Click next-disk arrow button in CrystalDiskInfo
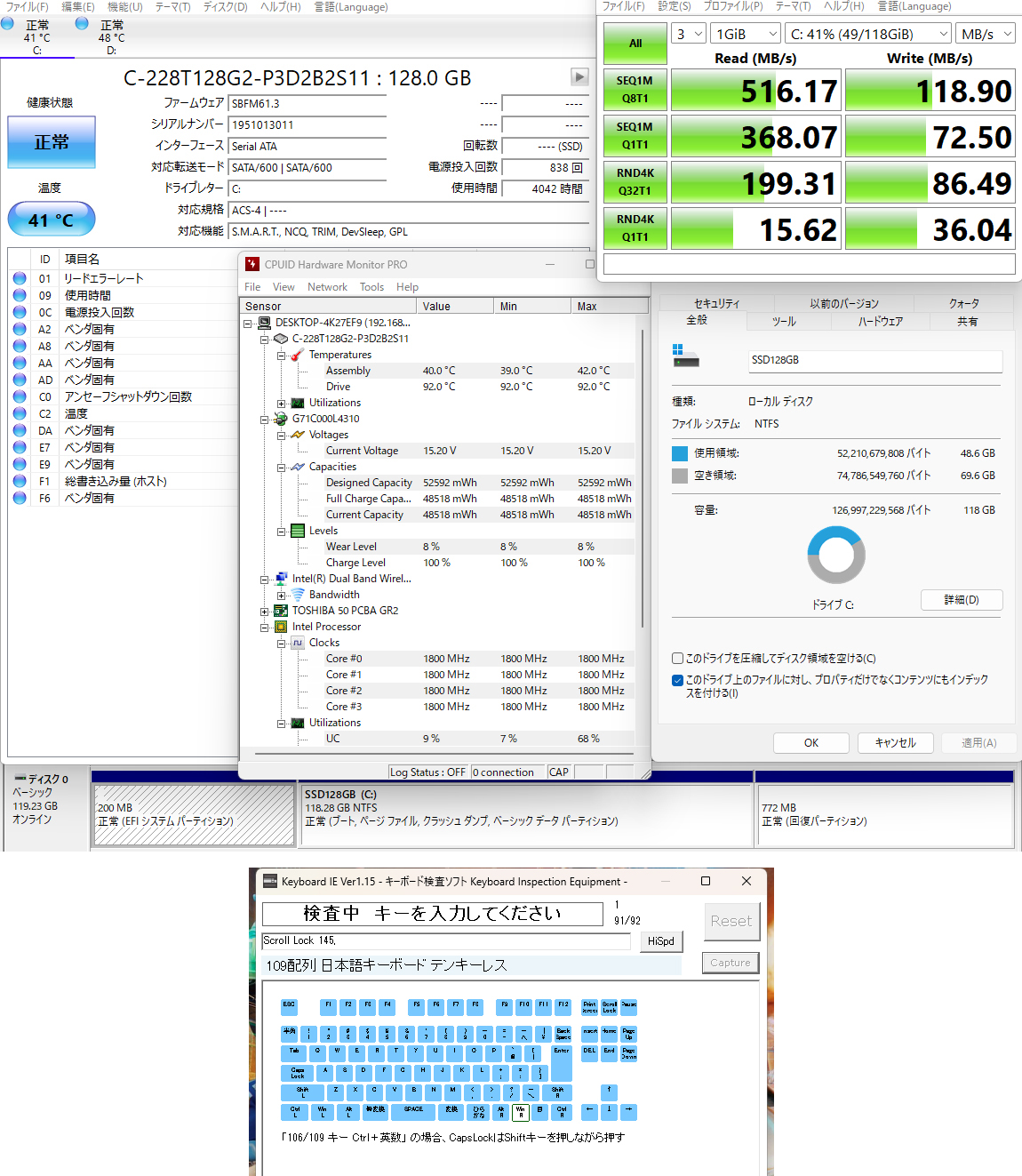 pos(579,77)
